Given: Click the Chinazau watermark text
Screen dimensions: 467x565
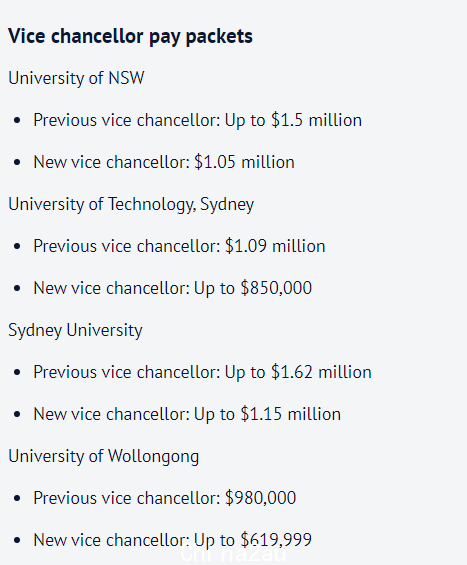Looking at the screenshot, I should click(234, 553).
